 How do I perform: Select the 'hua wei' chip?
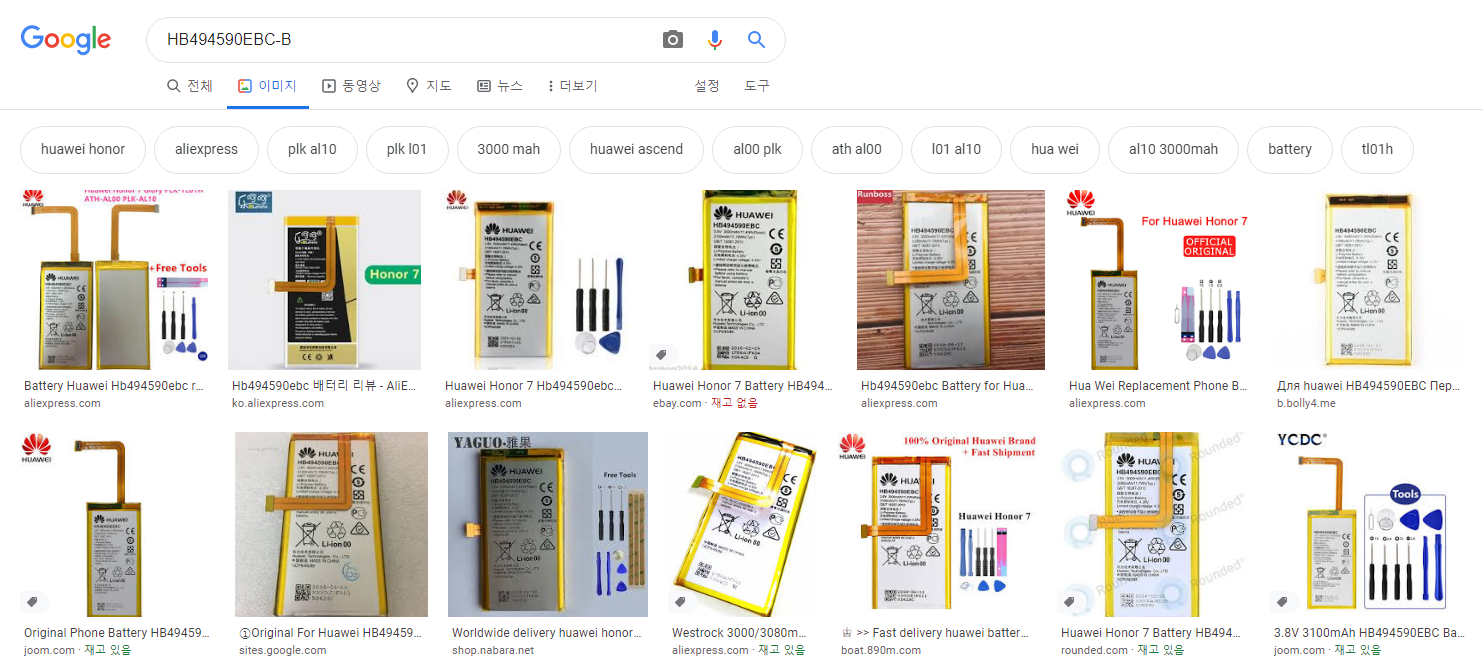coord(1055,149)
